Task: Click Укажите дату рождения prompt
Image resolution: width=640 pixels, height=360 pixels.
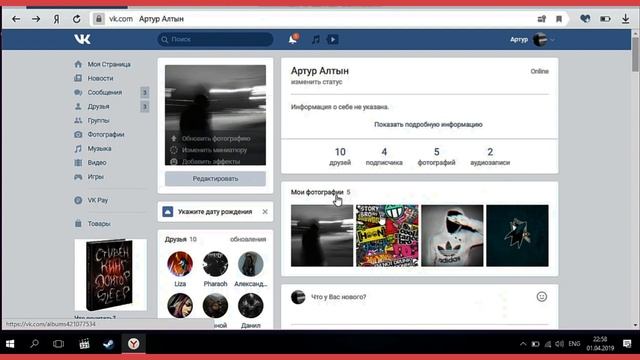Action: click(x=215, y=212)
